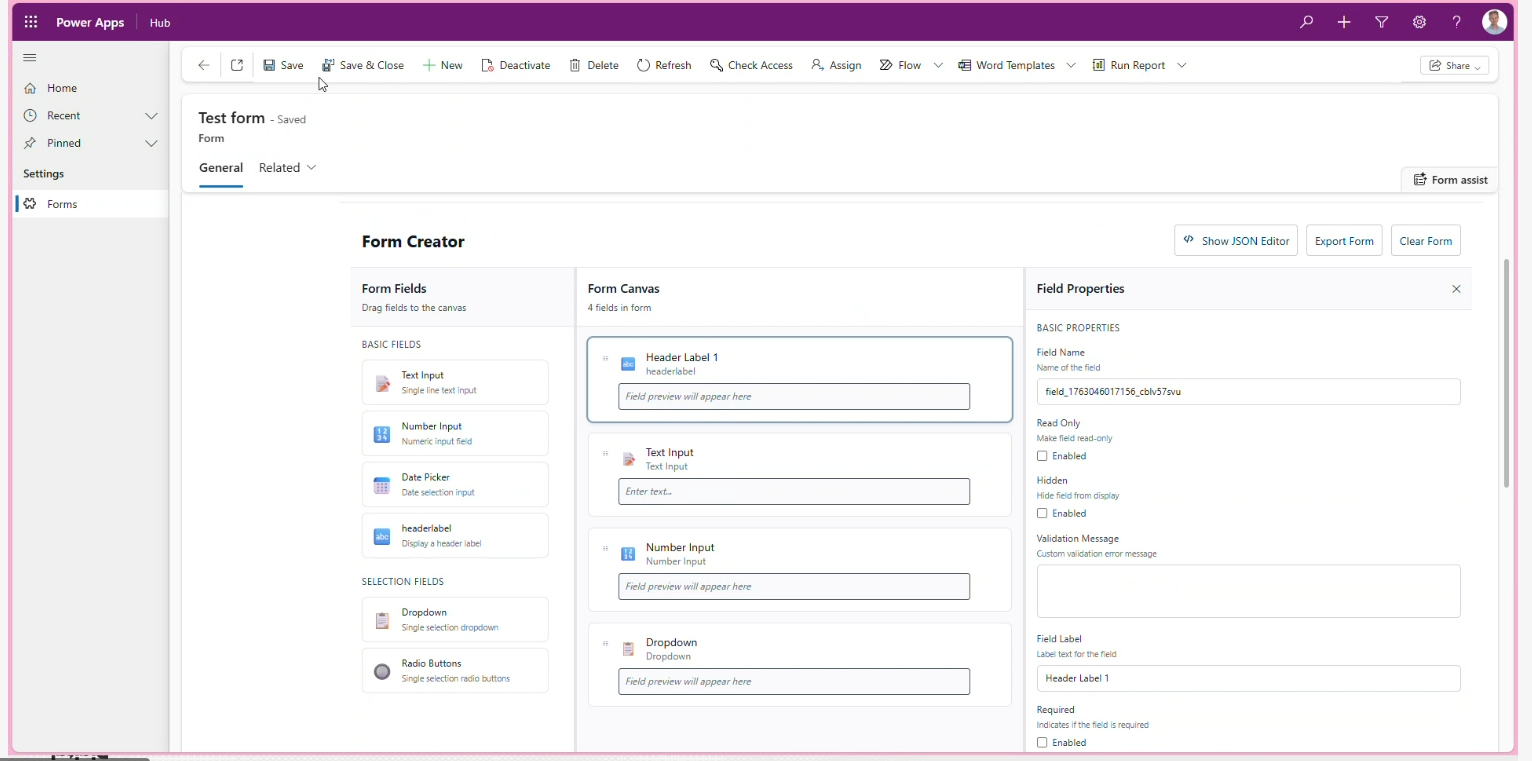Click the advanced filter funnel icon

tap(1381, 22)
